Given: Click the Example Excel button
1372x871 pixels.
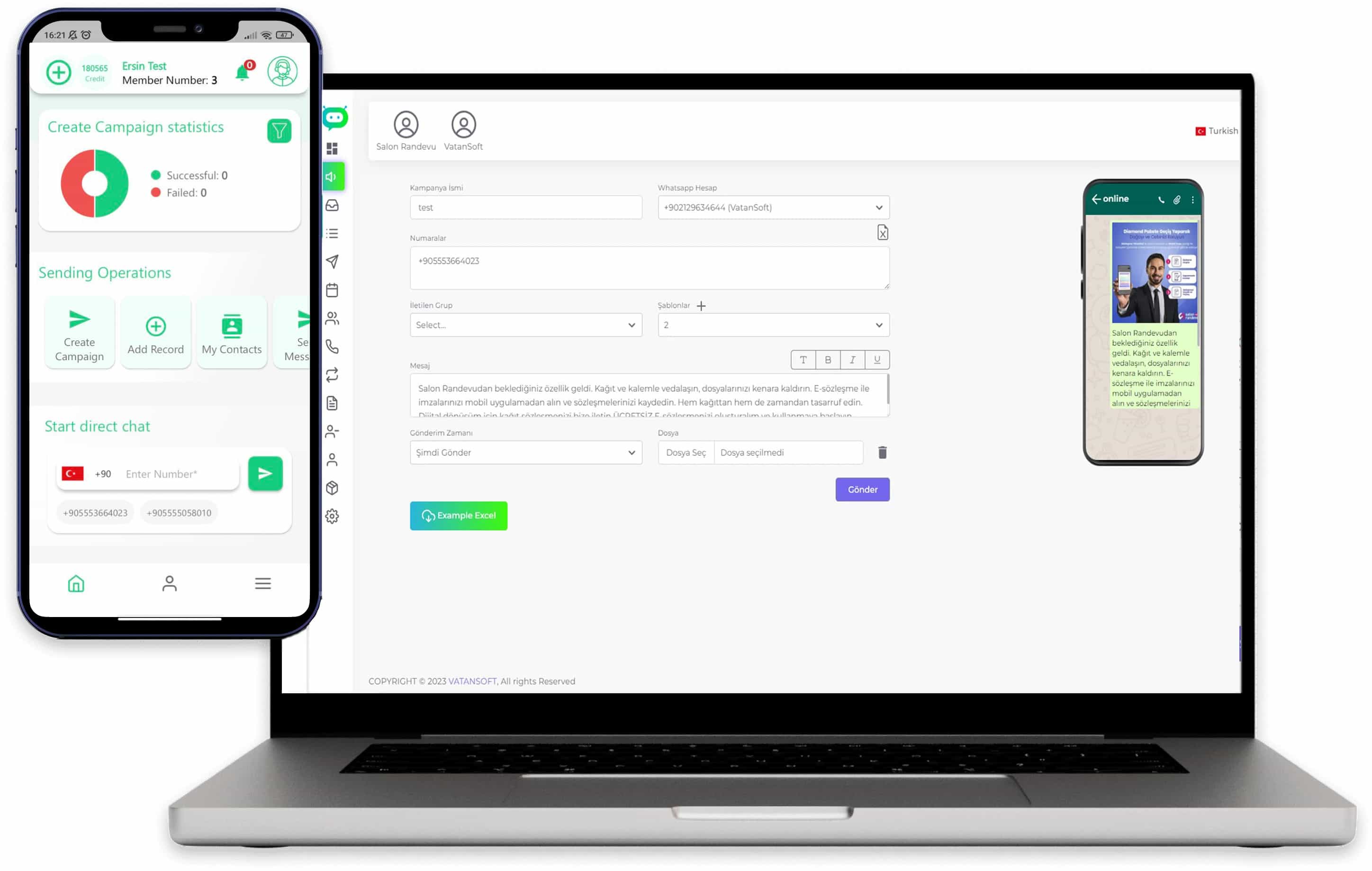Looking at the screenshot, I should 459,515.
